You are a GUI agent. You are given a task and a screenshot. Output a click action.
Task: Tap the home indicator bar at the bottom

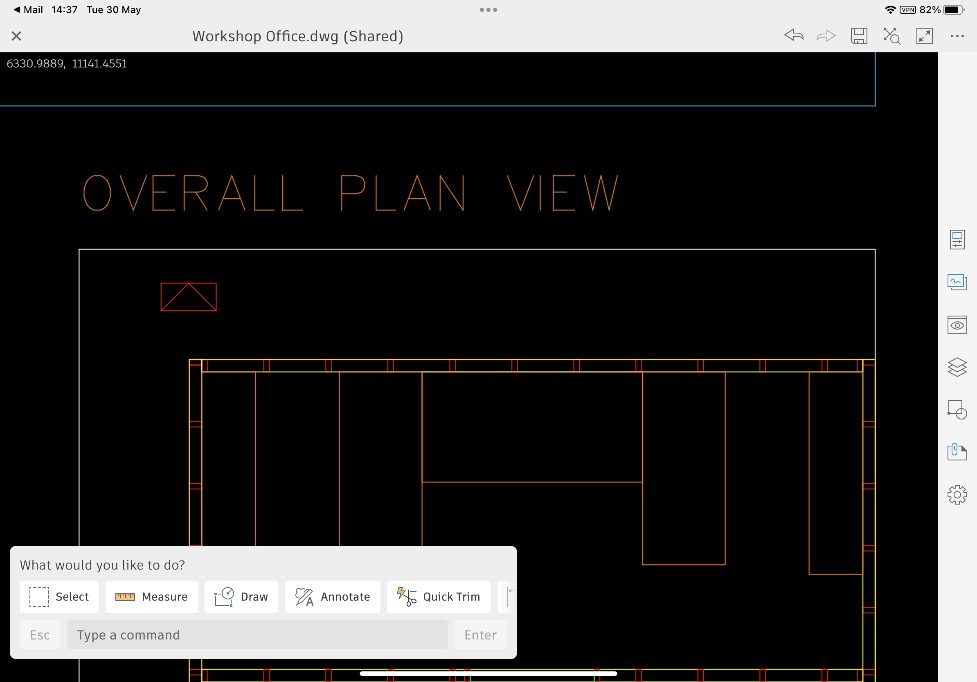(x=488, y=673)
